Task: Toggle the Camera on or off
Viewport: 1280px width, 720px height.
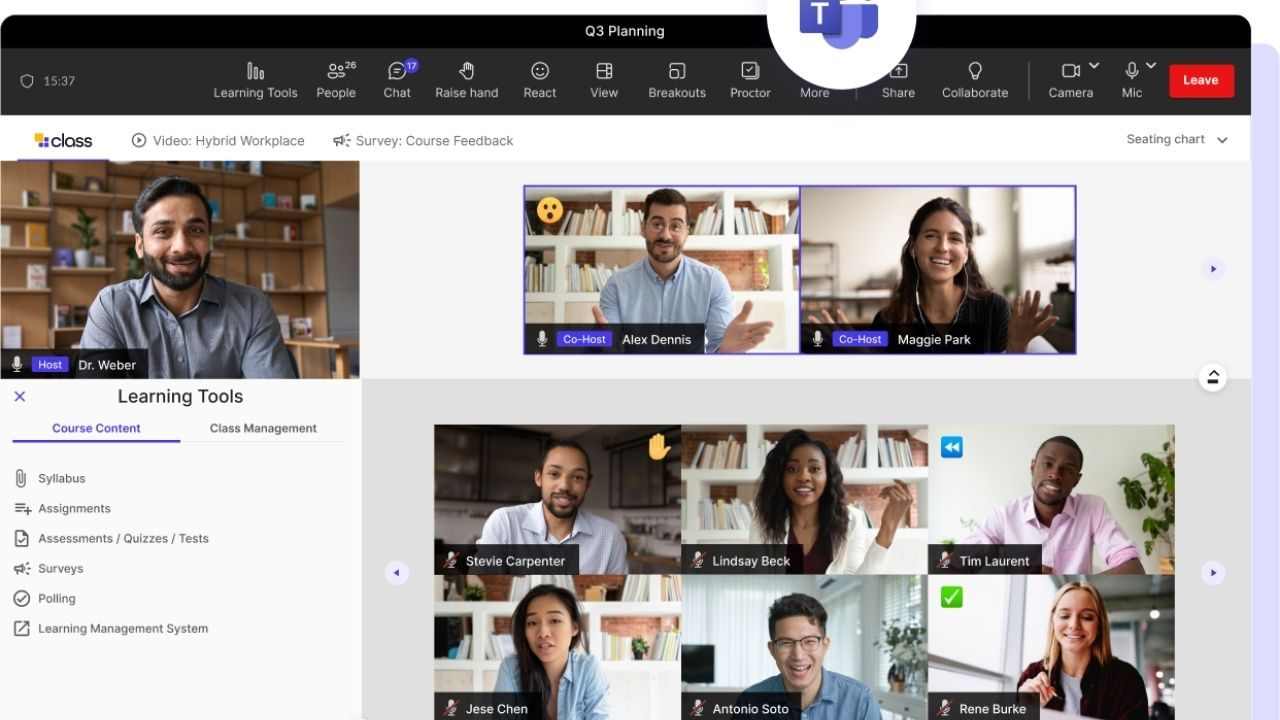Action: click(1070, 72)
